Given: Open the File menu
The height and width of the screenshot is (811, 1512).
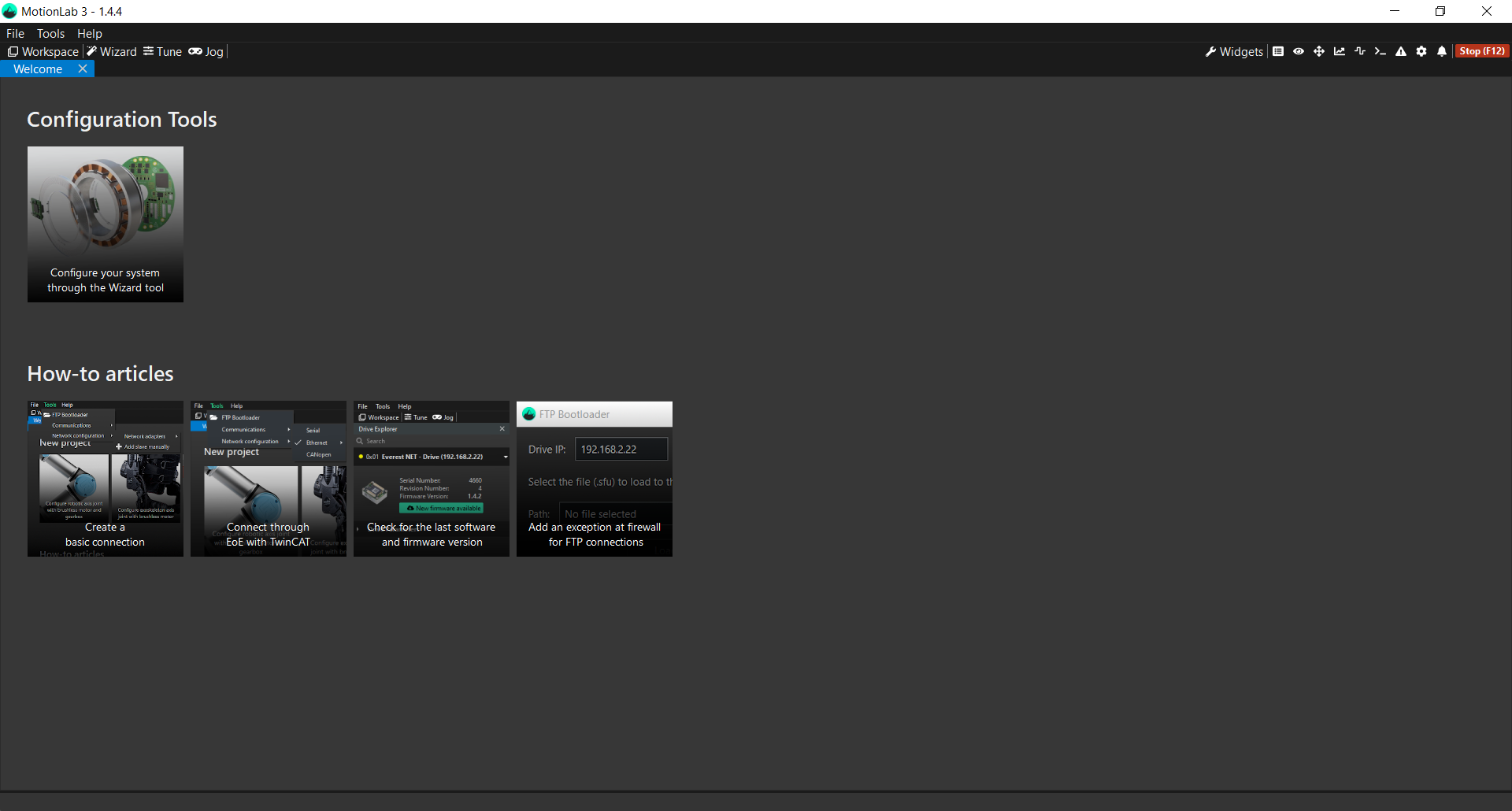Looking at the screenshot, I should pyautogui.click(x=15, y=34).
